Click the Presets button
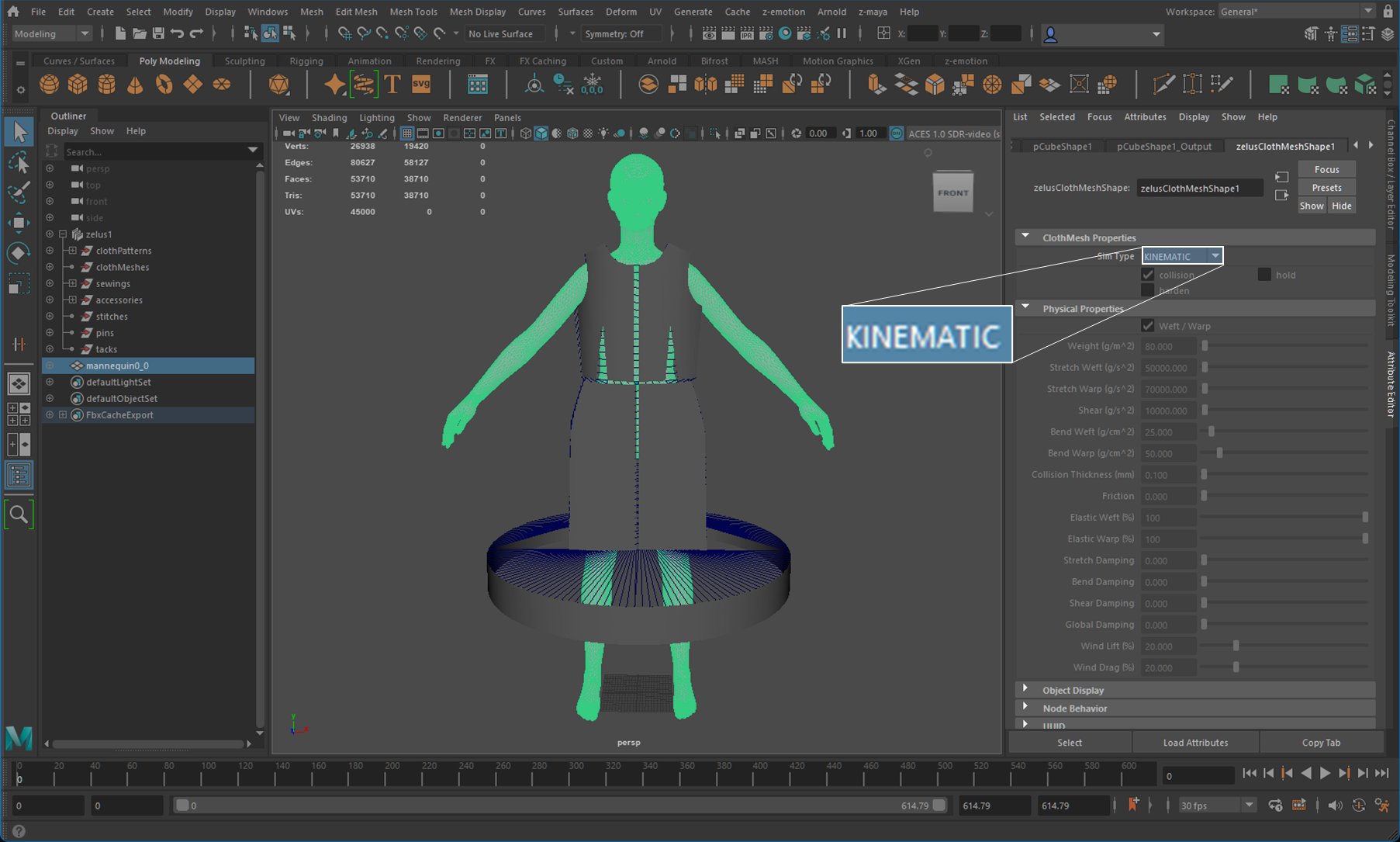 [1326, 187]
